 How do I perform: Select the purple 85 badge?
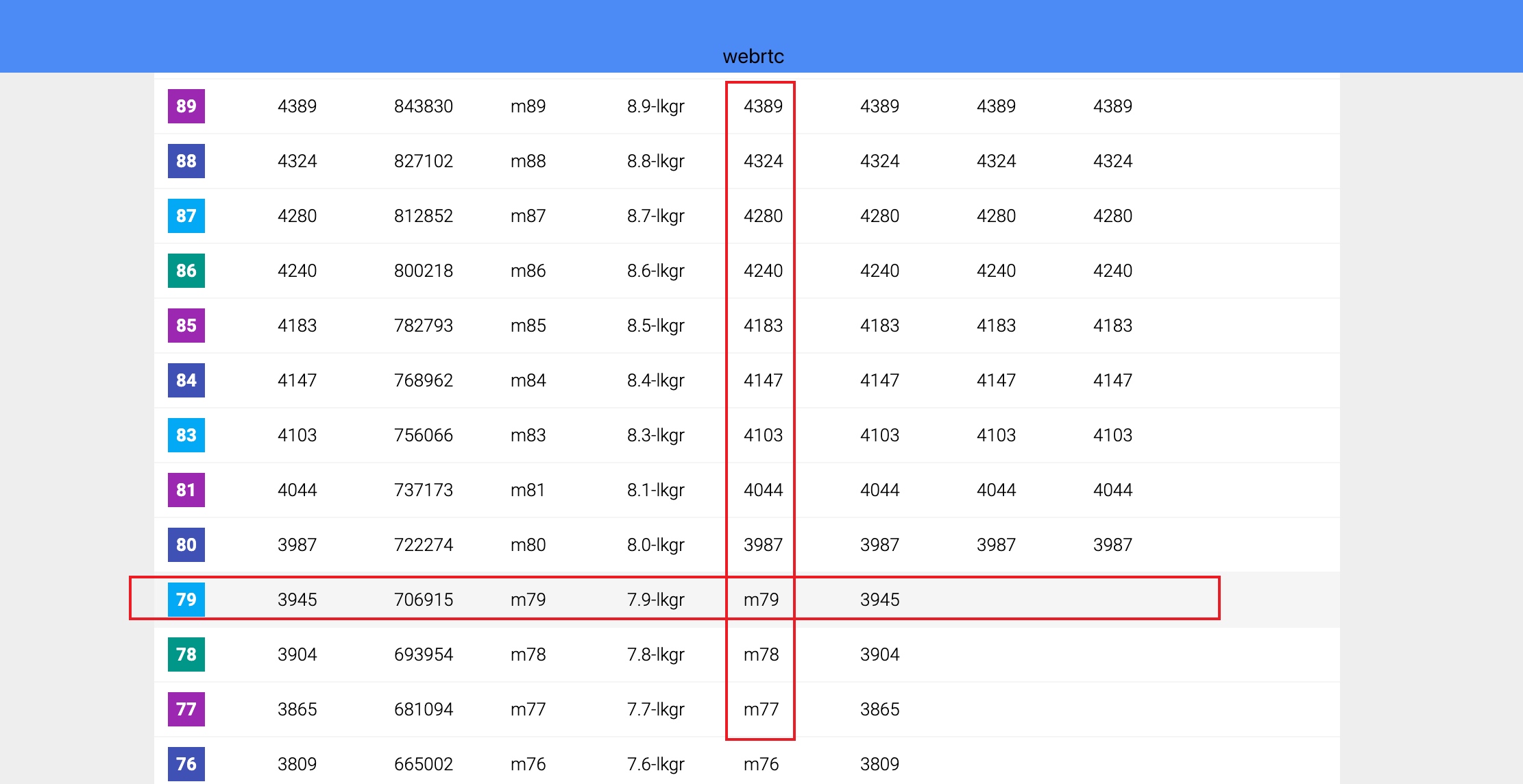point(186,326)
